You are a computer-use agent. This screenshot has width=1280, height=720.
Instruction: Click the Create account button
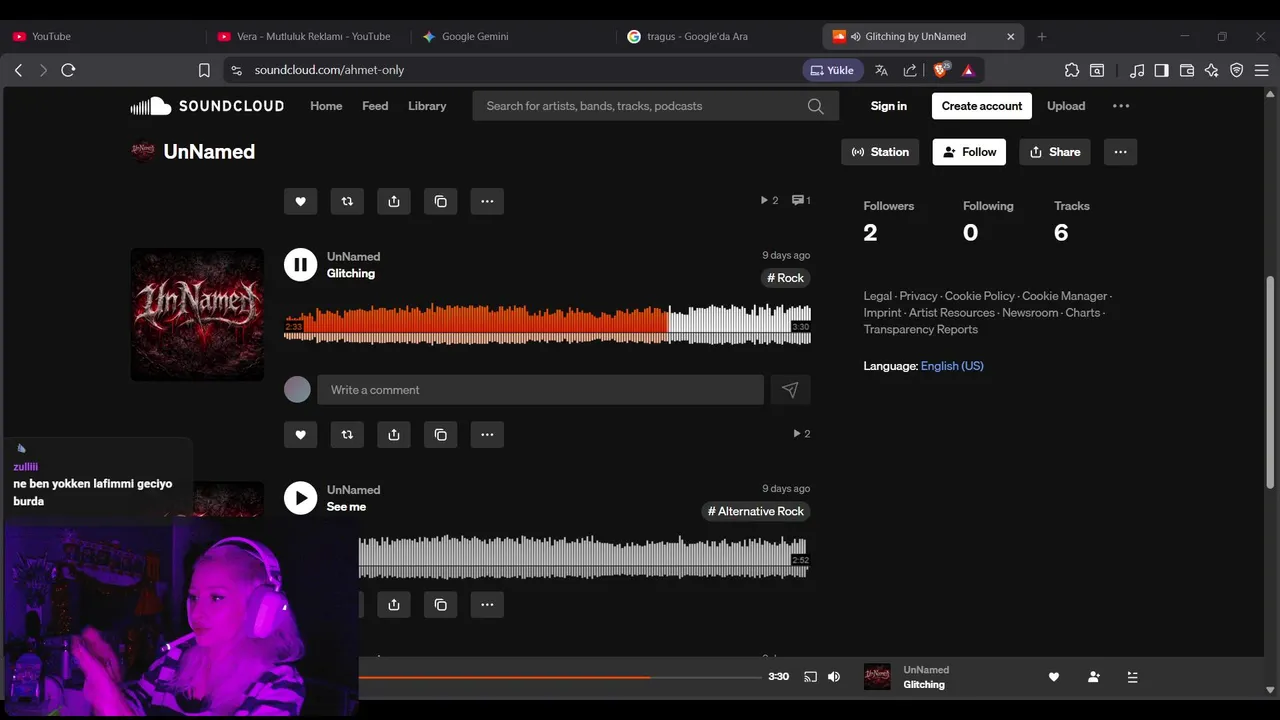pyautogui.click(x=982, y=106)
